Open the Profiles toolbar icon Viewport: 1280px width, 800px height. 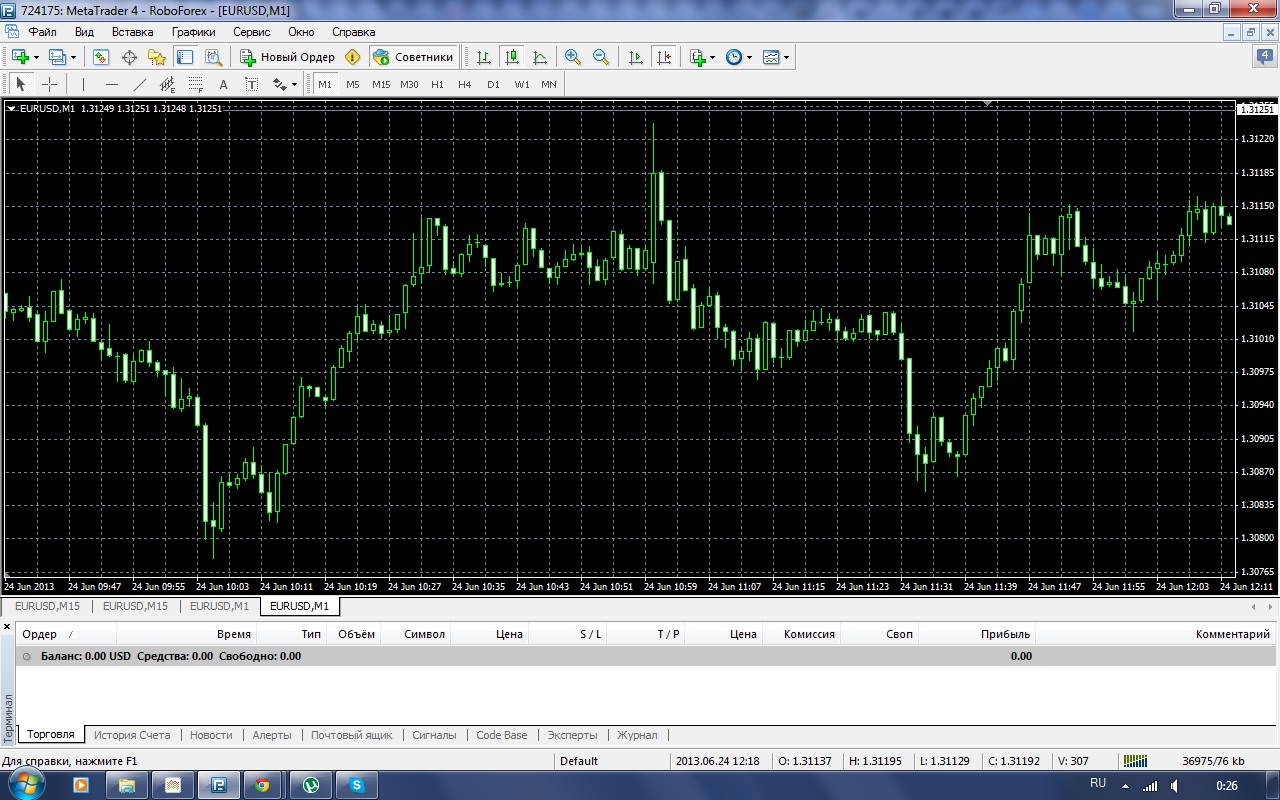point(57,57)
